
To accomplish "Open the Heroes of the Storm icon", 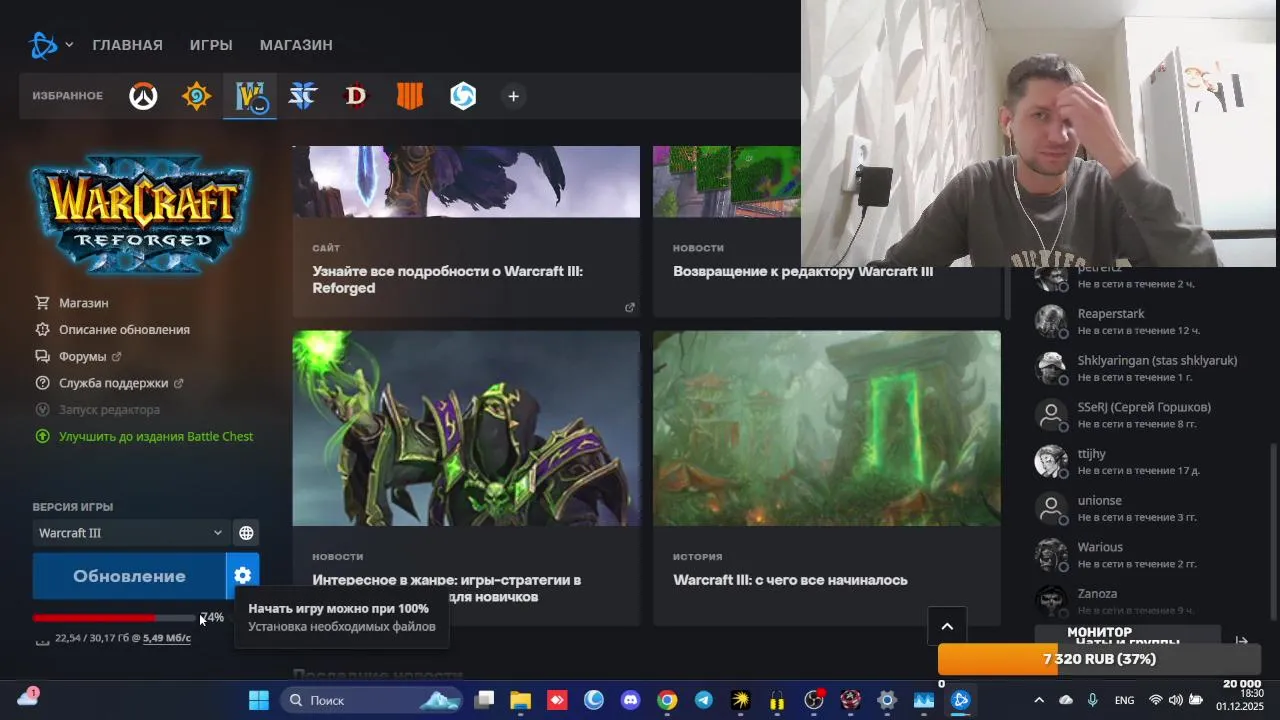I will click(463, 96).
